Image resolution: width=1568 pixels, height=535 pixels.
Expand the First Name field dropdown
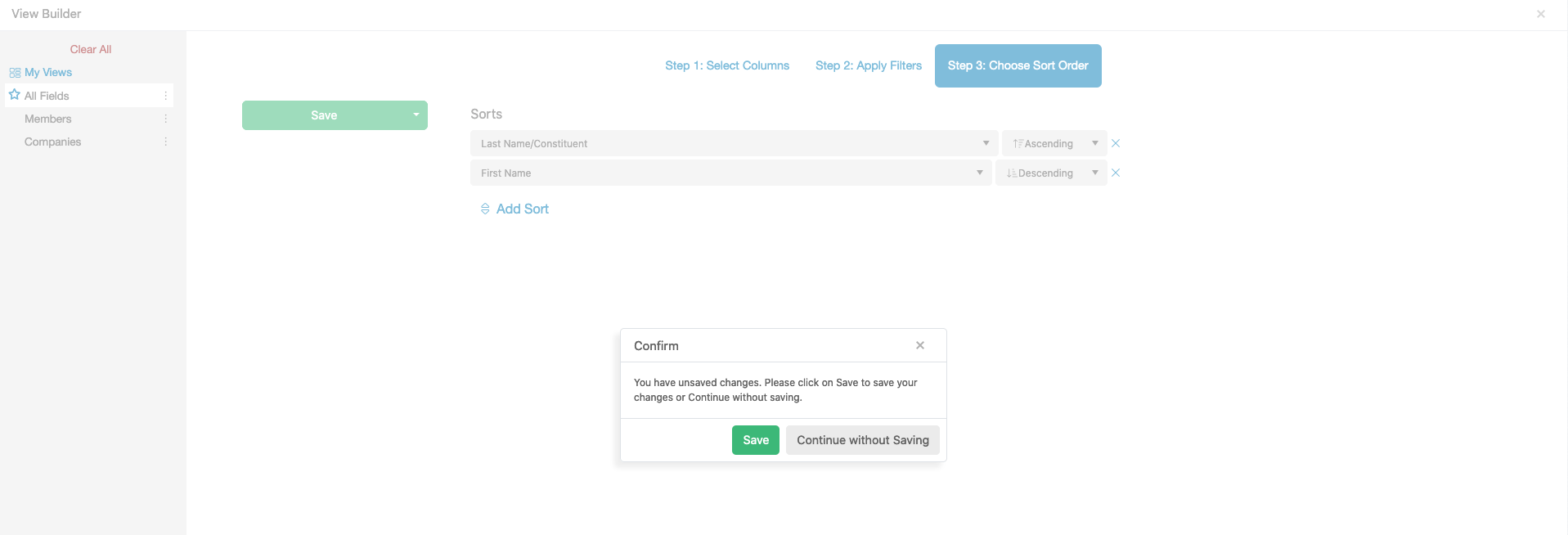point(730,173)
